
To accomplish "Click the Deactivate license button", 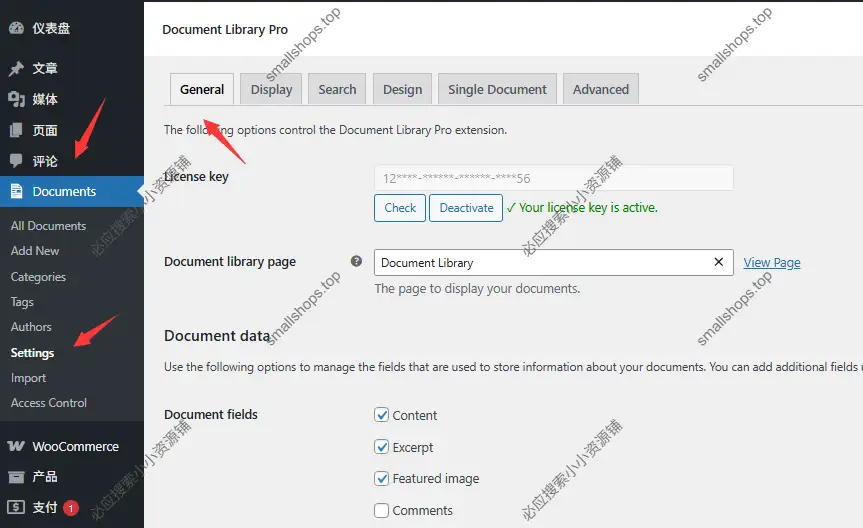I will click(x=466, y=208).
